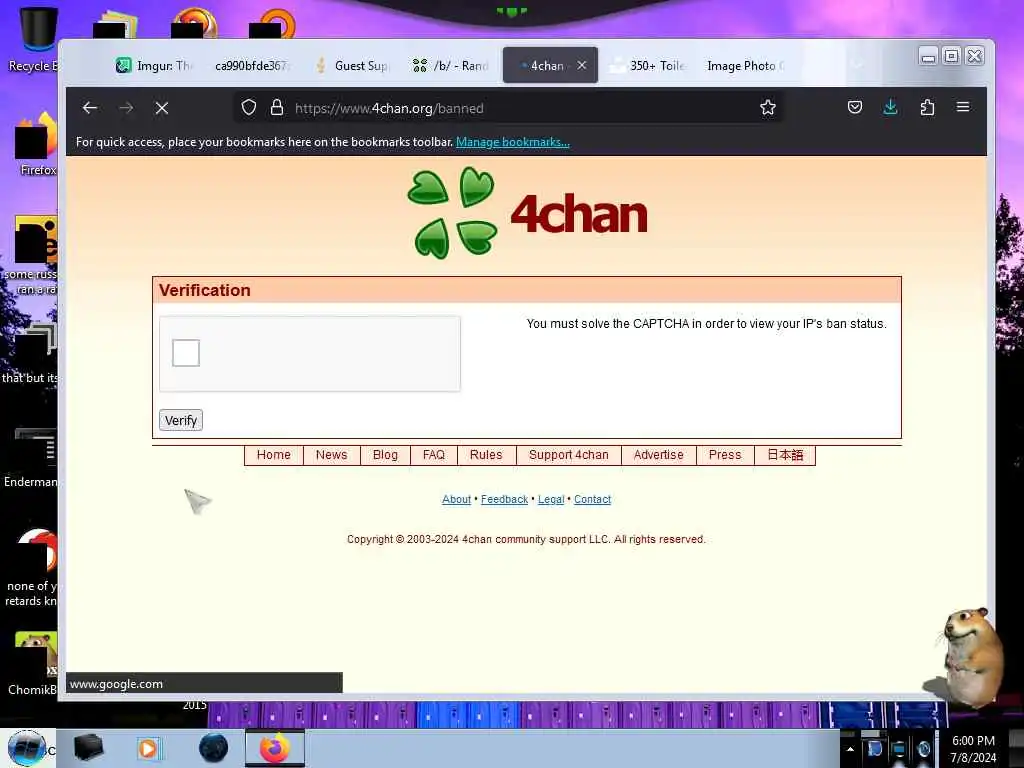Open the Blog navigation link

[385, 455]
